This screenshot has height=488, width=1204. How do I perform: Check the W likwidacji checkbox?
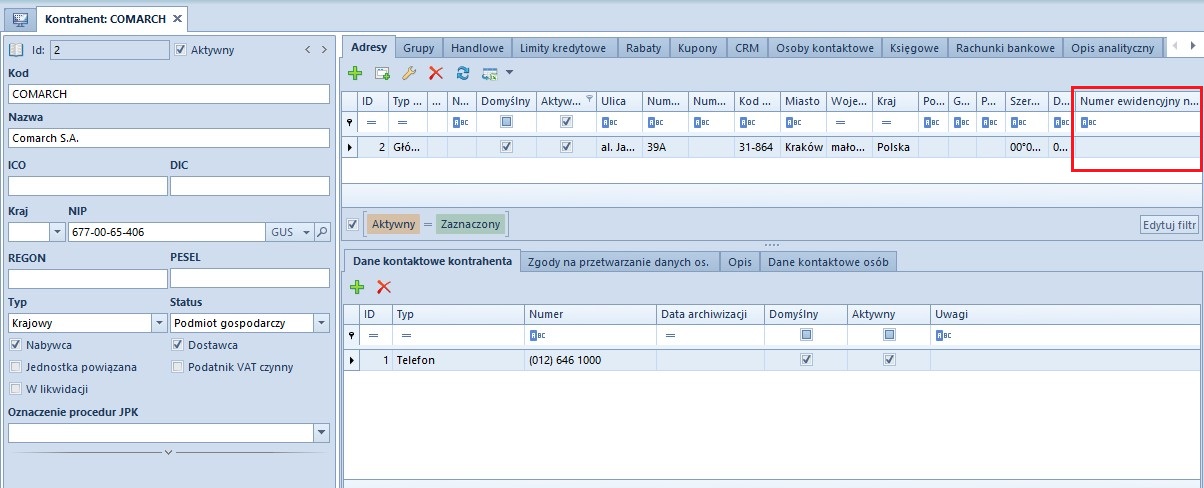tap(15, 389)
